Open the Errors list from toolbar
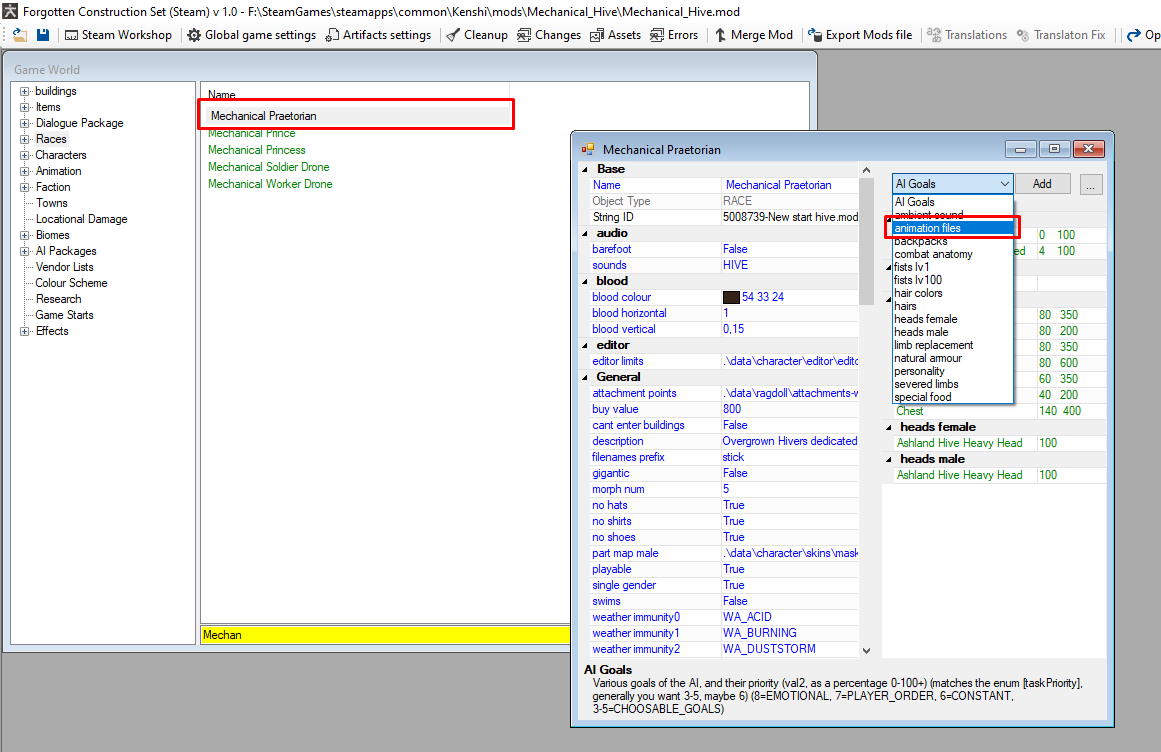The image size is (1161, 752). tap(674, 35)
